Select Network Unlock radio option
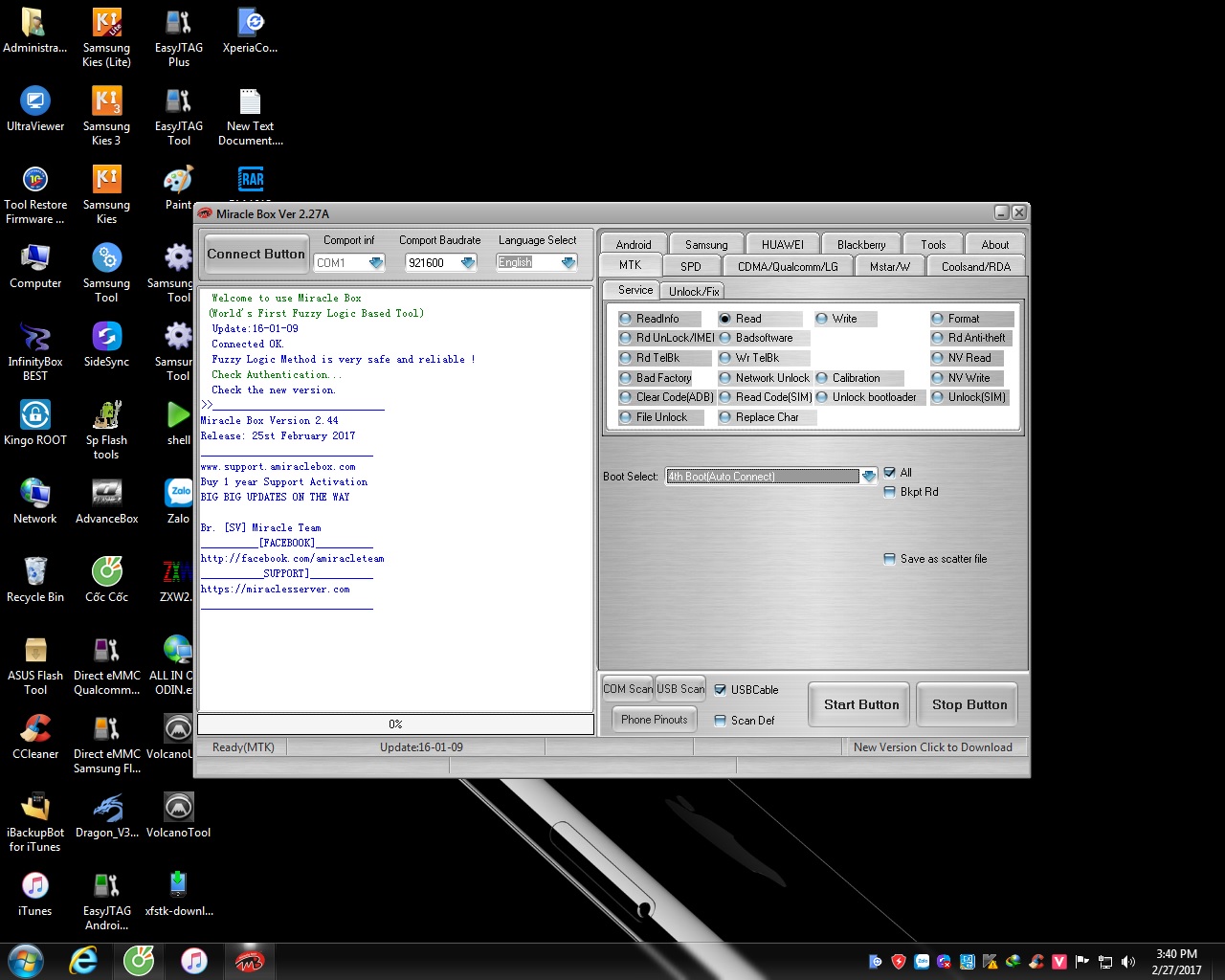 [x=765, y=378]
